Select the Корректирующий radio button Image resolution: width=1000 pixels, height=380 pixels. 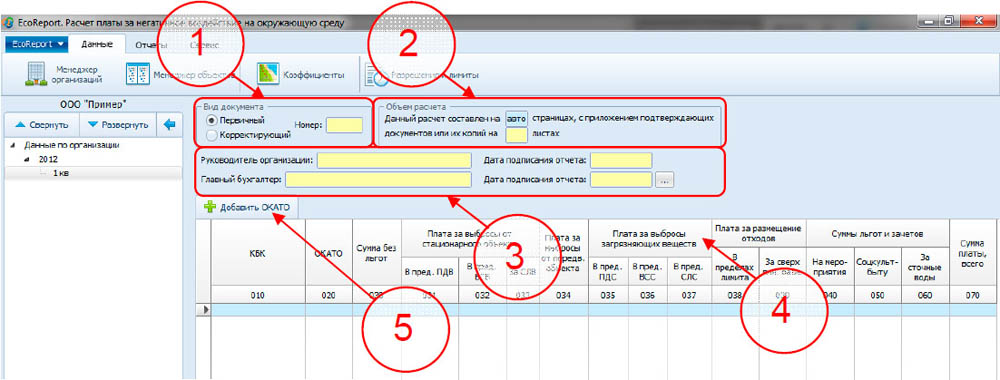[212, 135]
